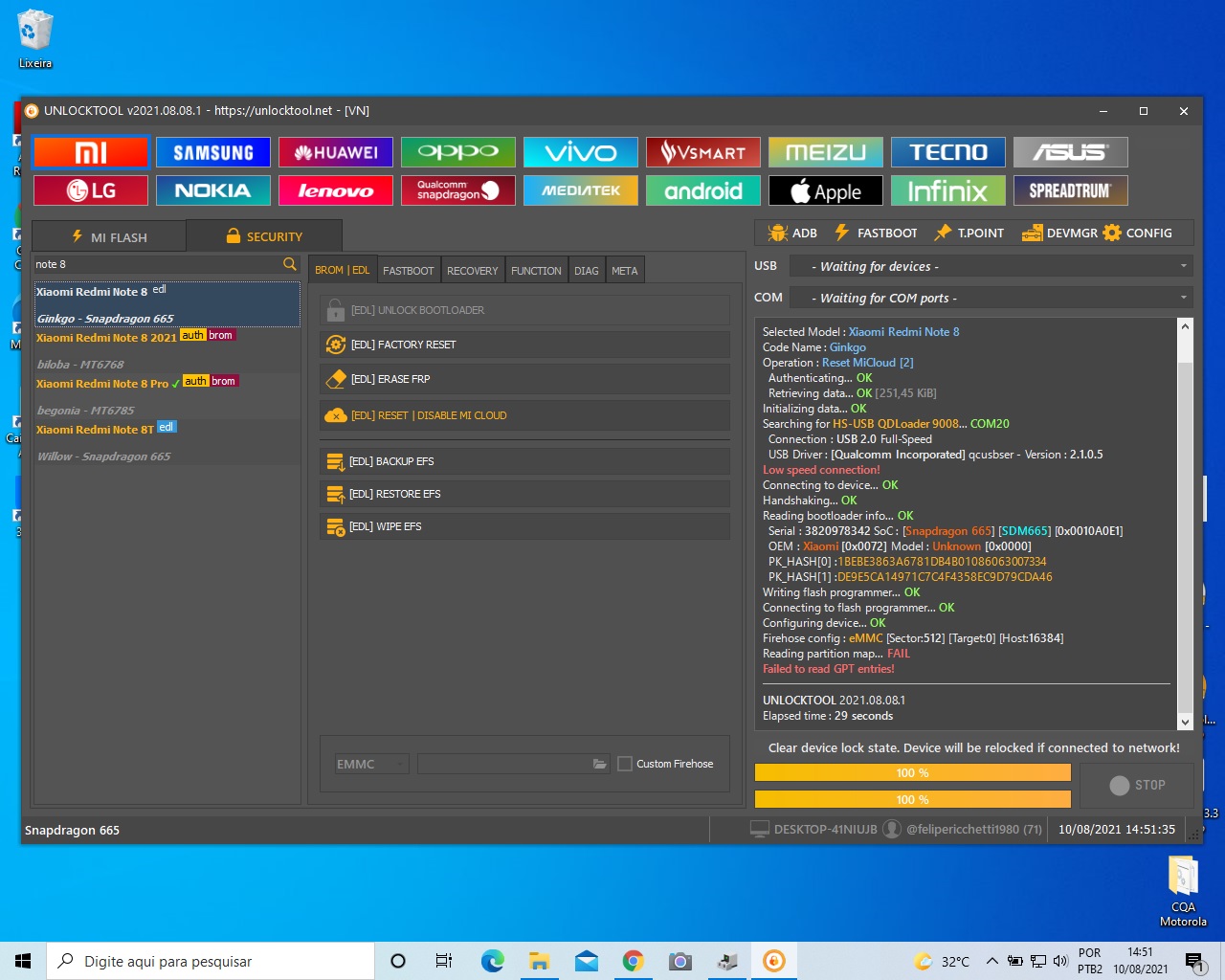This screenshot has width=1225, height=980.
Task: Switch to the SECURITY tab
Action: click(x=264, y=235)
